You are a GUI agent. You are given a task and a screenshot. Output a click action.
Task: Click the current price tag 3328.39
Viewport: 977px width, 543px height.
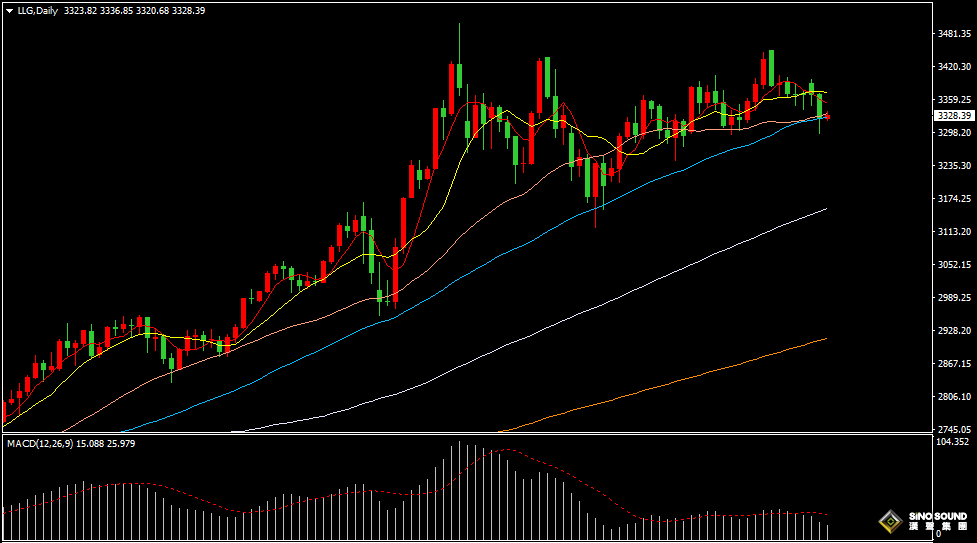point(952,116)
